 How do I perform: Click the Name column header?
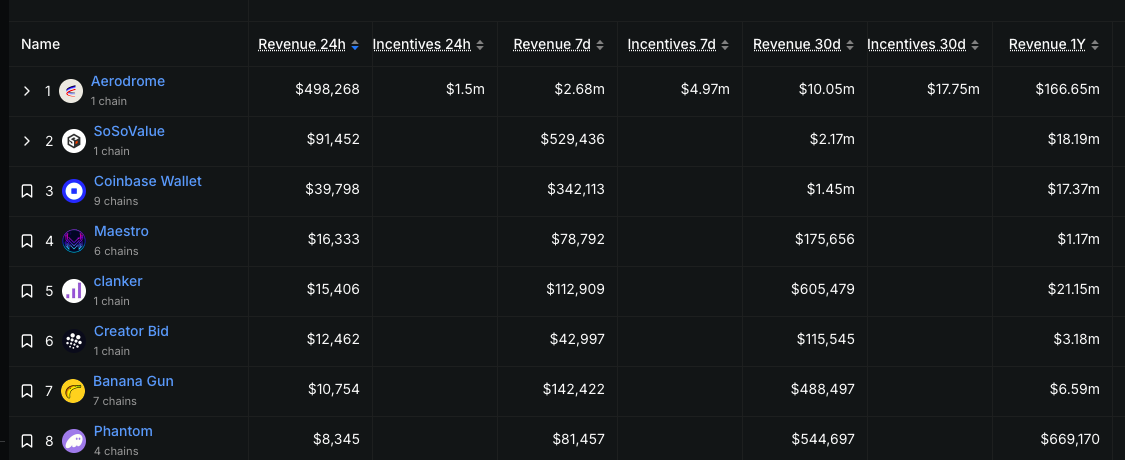coord(41,44)
